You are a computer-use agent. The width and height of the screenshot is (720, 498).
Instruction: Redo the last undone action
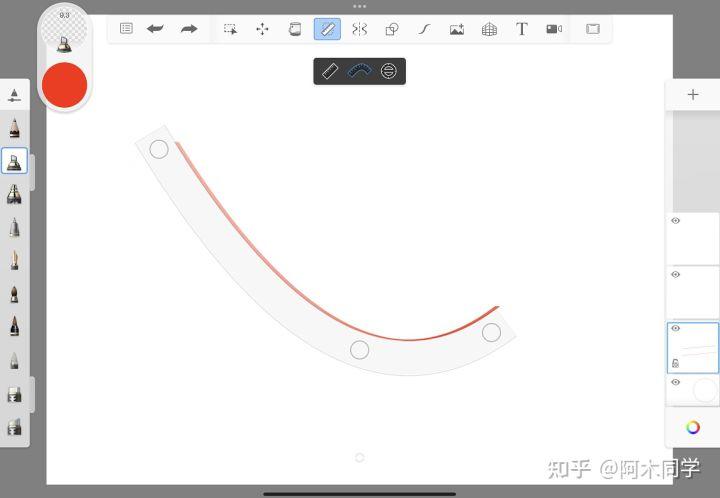[x=189, y=29]
